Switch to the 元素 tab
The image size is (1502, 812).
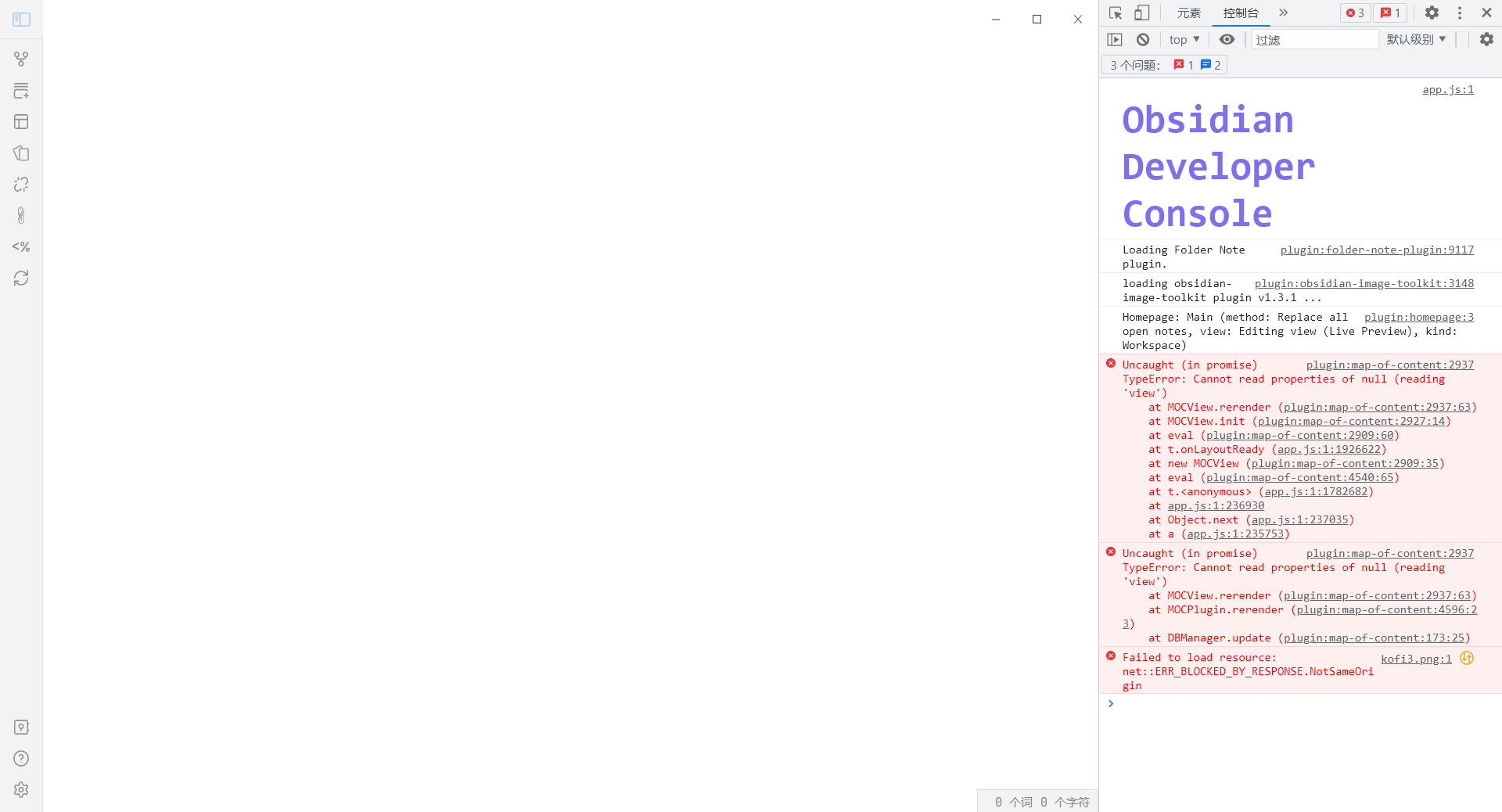coord(1188,13)
